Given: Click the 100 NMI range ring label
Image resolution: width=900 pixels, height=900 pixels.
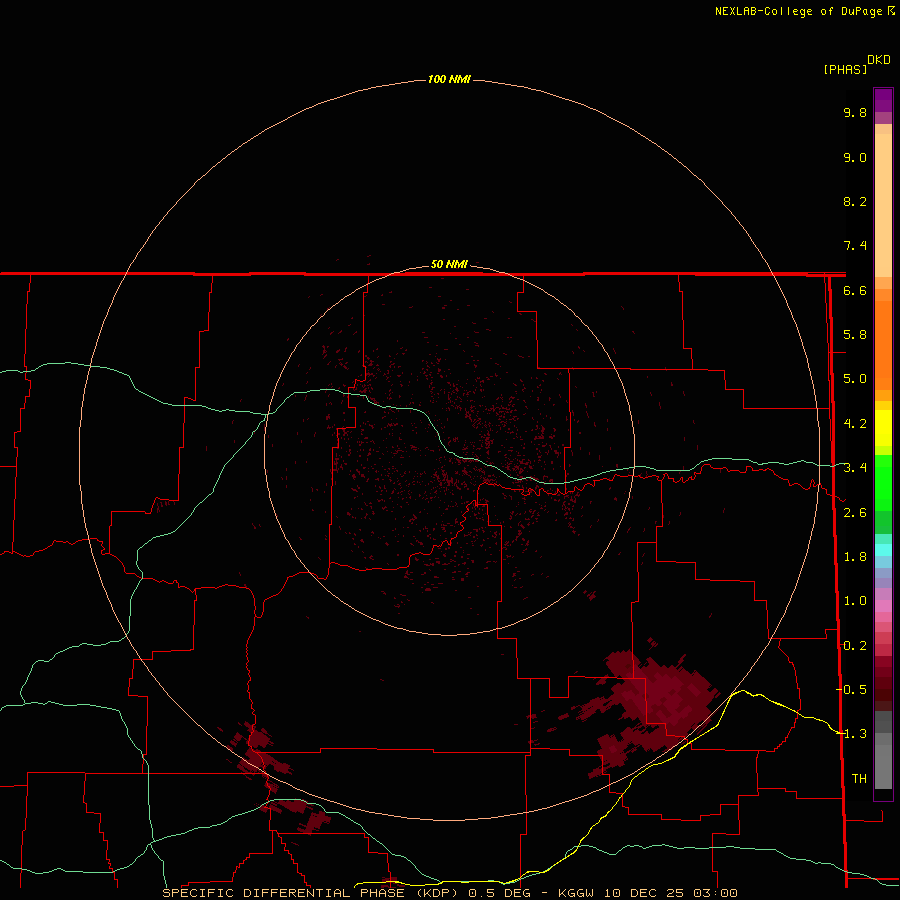Looking at the screenshot, I should (449, 79).
